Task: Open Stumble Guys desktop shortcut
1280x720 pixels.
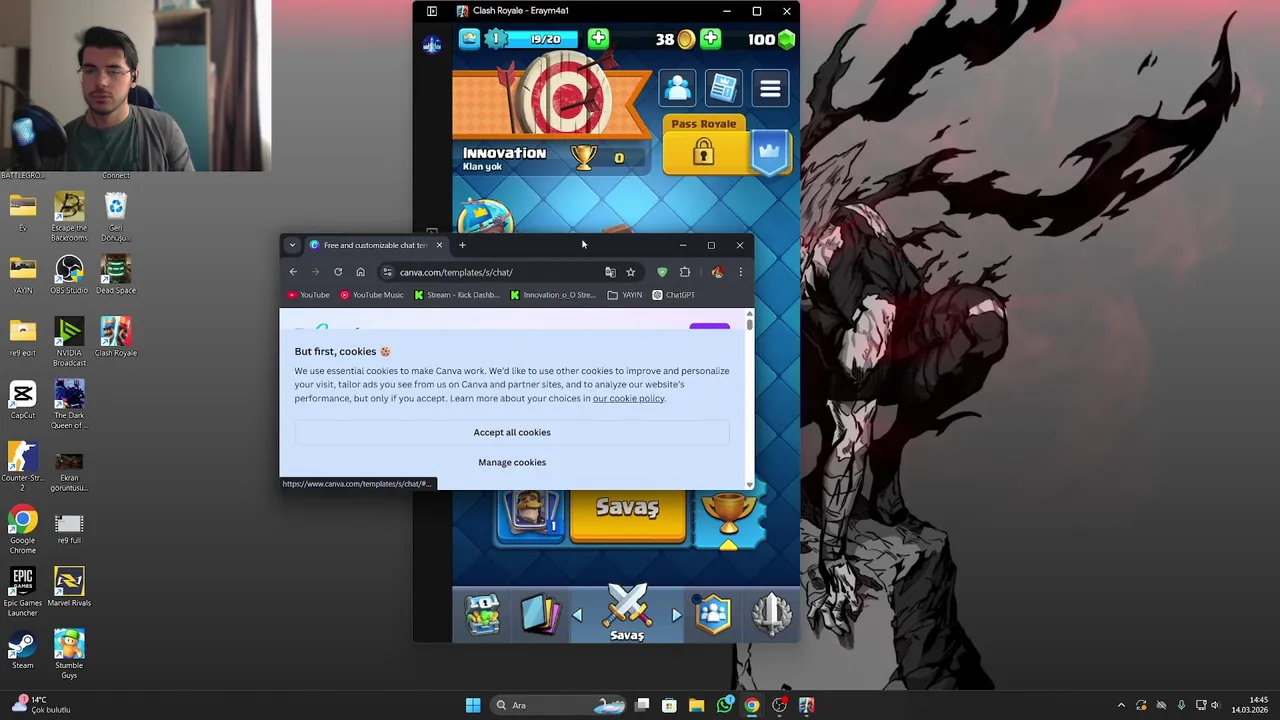Action: click(x=69, y=654)
